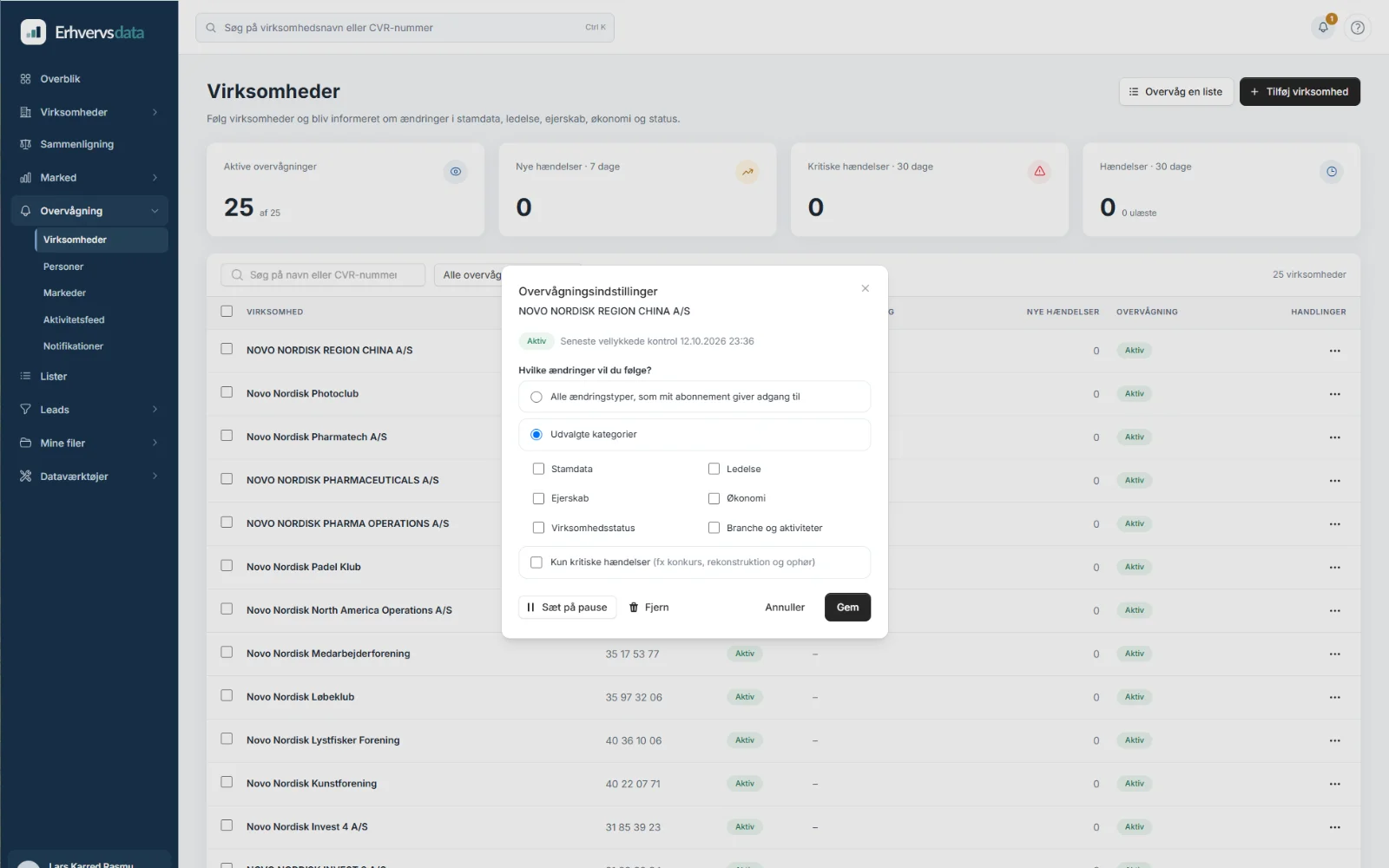The height and width of the screenshot is (868, 1389).
Task: Enable Kun kritiske hændelser checkbox
Action: tap(537, 562)
